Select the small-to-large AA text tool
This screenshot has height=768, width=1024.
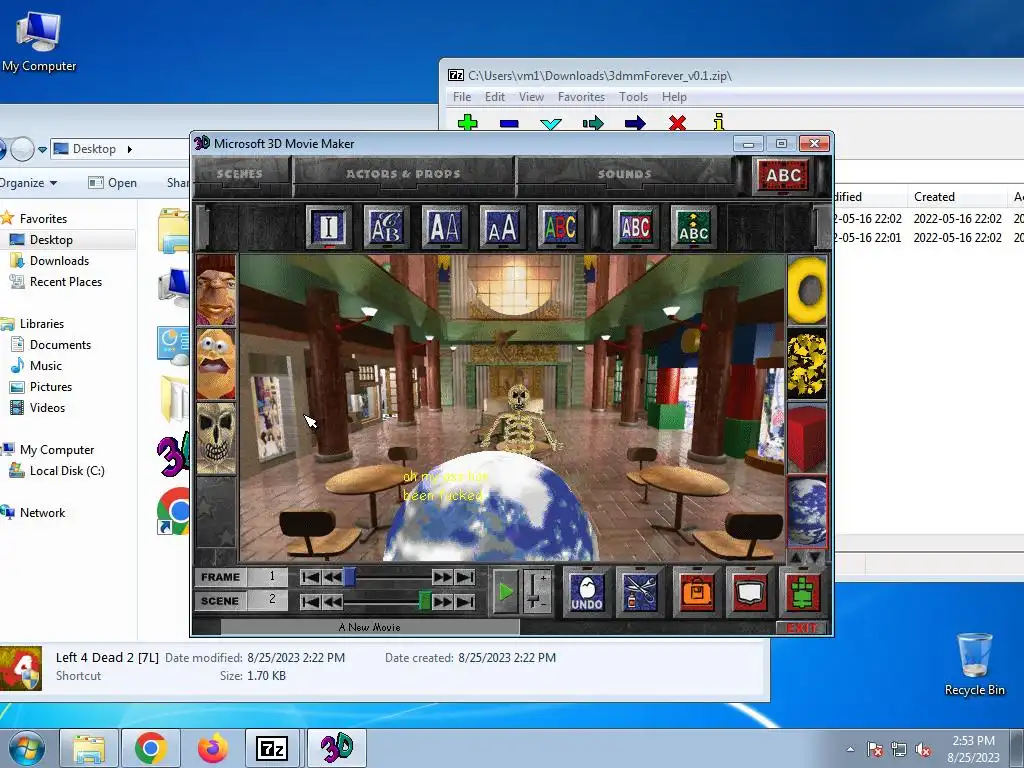coord(502,227)
